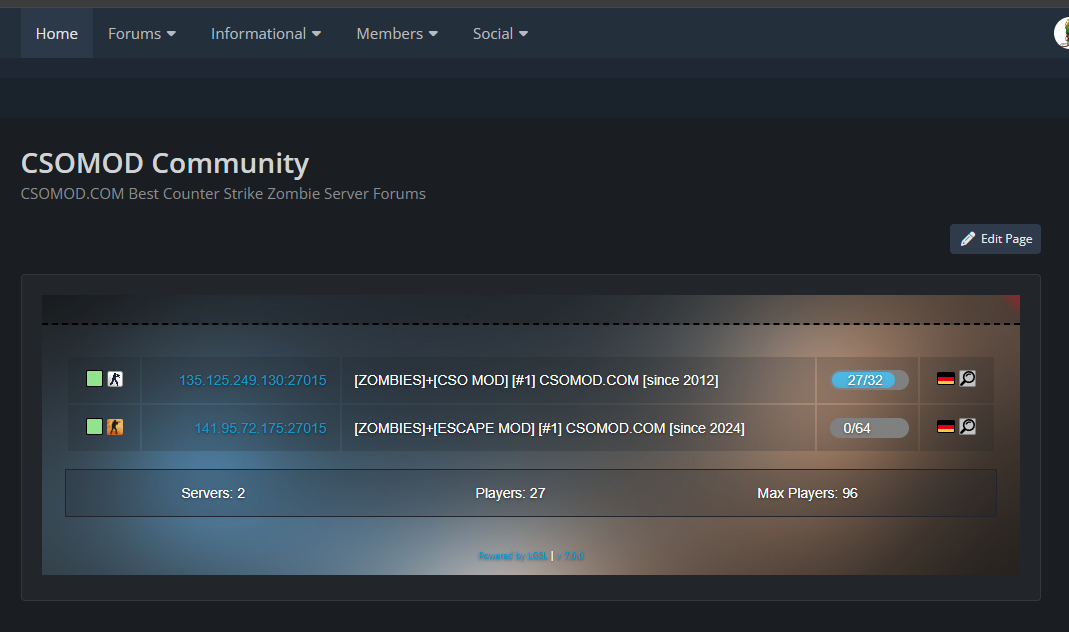Open server address 135.125.249.130:27015
Image resolution: width=1069 pixels, height=632 pixels.
point(252,380)
